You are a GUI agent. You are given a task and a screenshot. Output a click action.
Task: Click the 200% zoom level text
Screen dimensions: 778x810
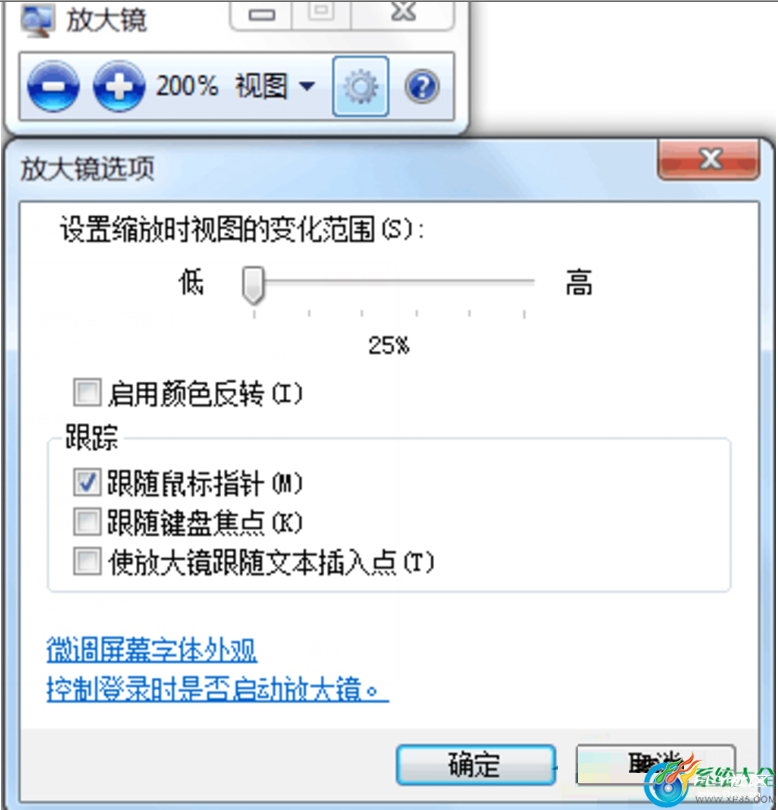click(x=187, y=86)
